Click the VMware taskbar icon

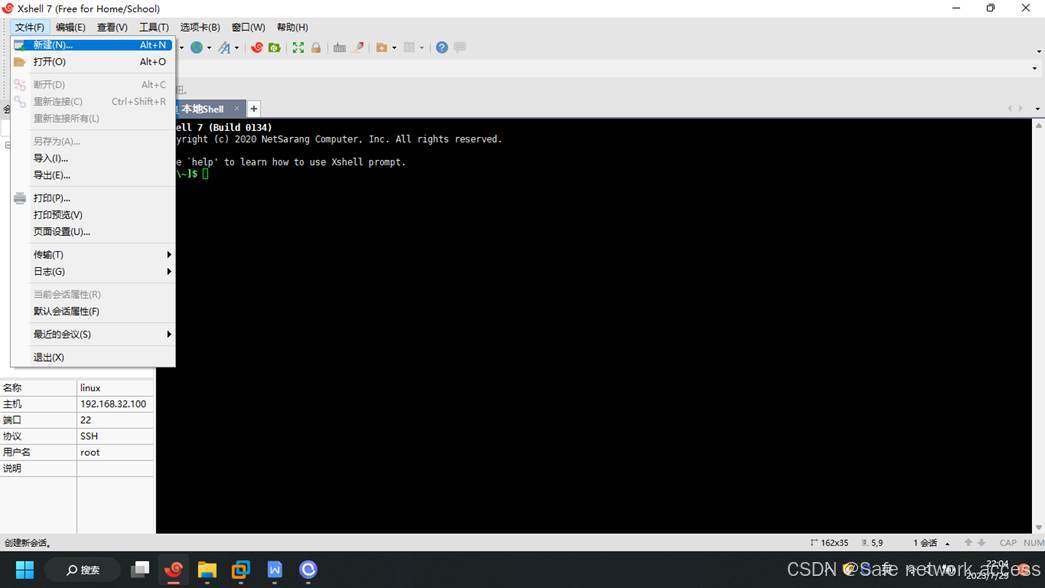pos(241,570)
